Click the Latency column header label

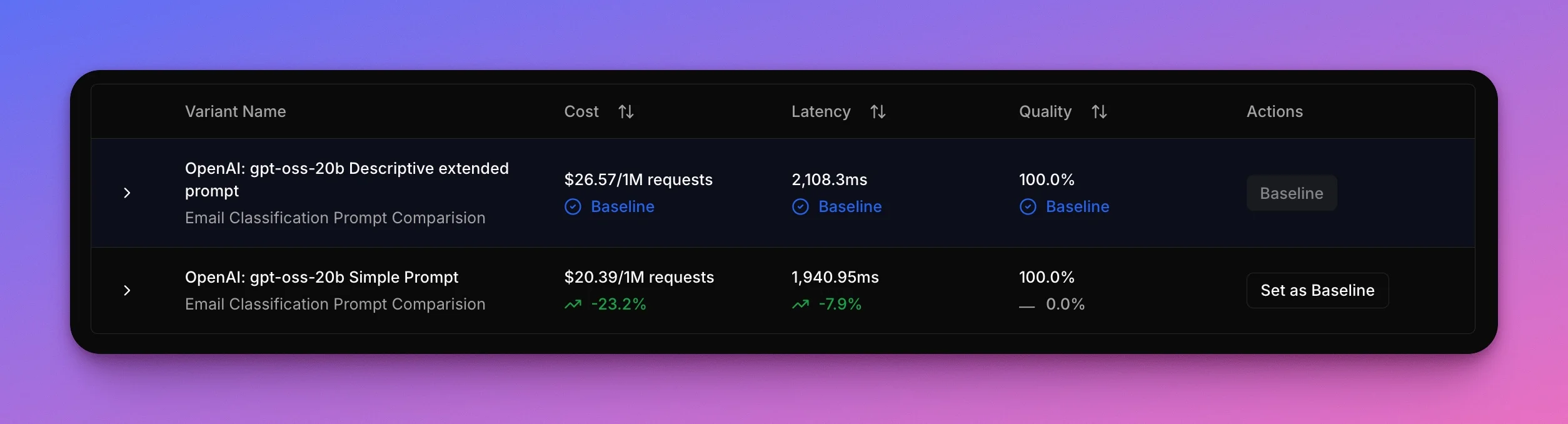point(820,112)
